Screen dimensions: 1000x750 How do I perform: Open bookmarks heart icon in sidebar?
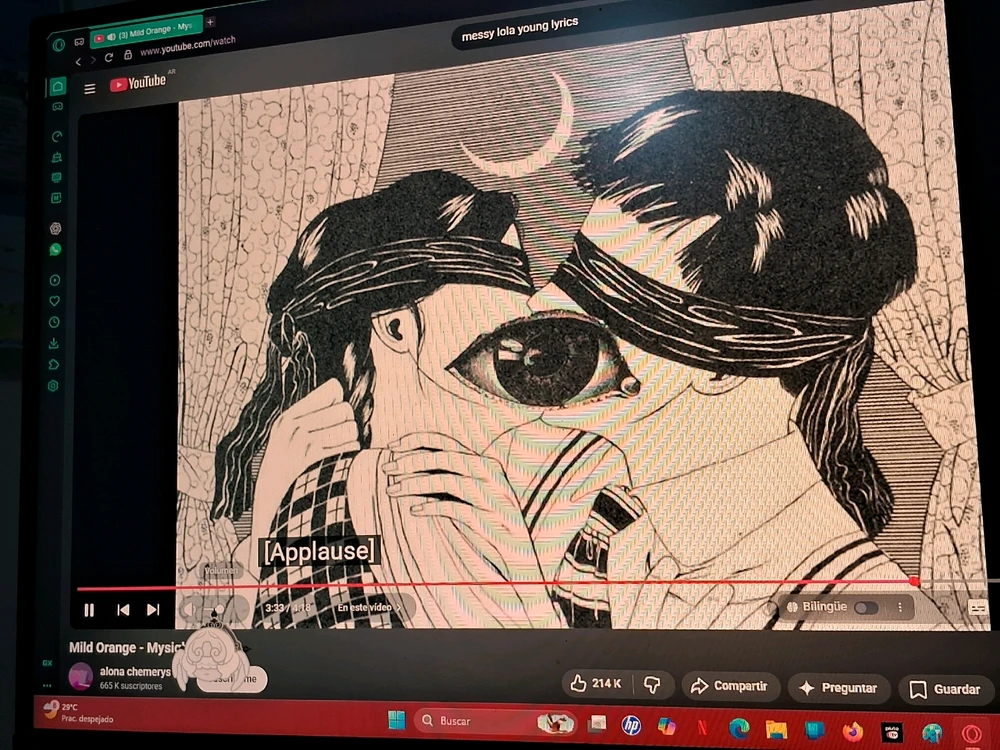[x=54, y=301]
